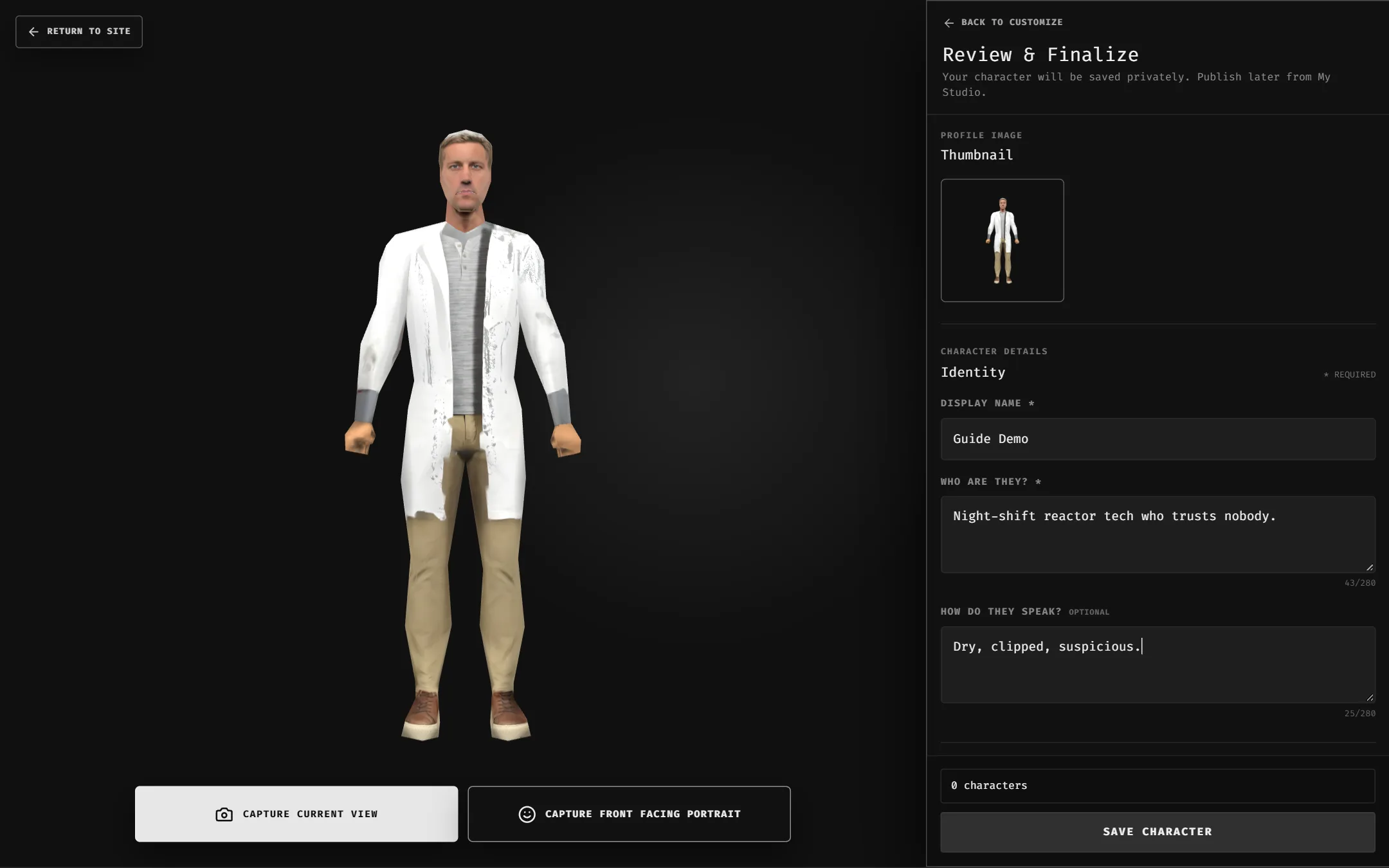Click the character's head in the 3D viewport

click(x=466, y=170)
